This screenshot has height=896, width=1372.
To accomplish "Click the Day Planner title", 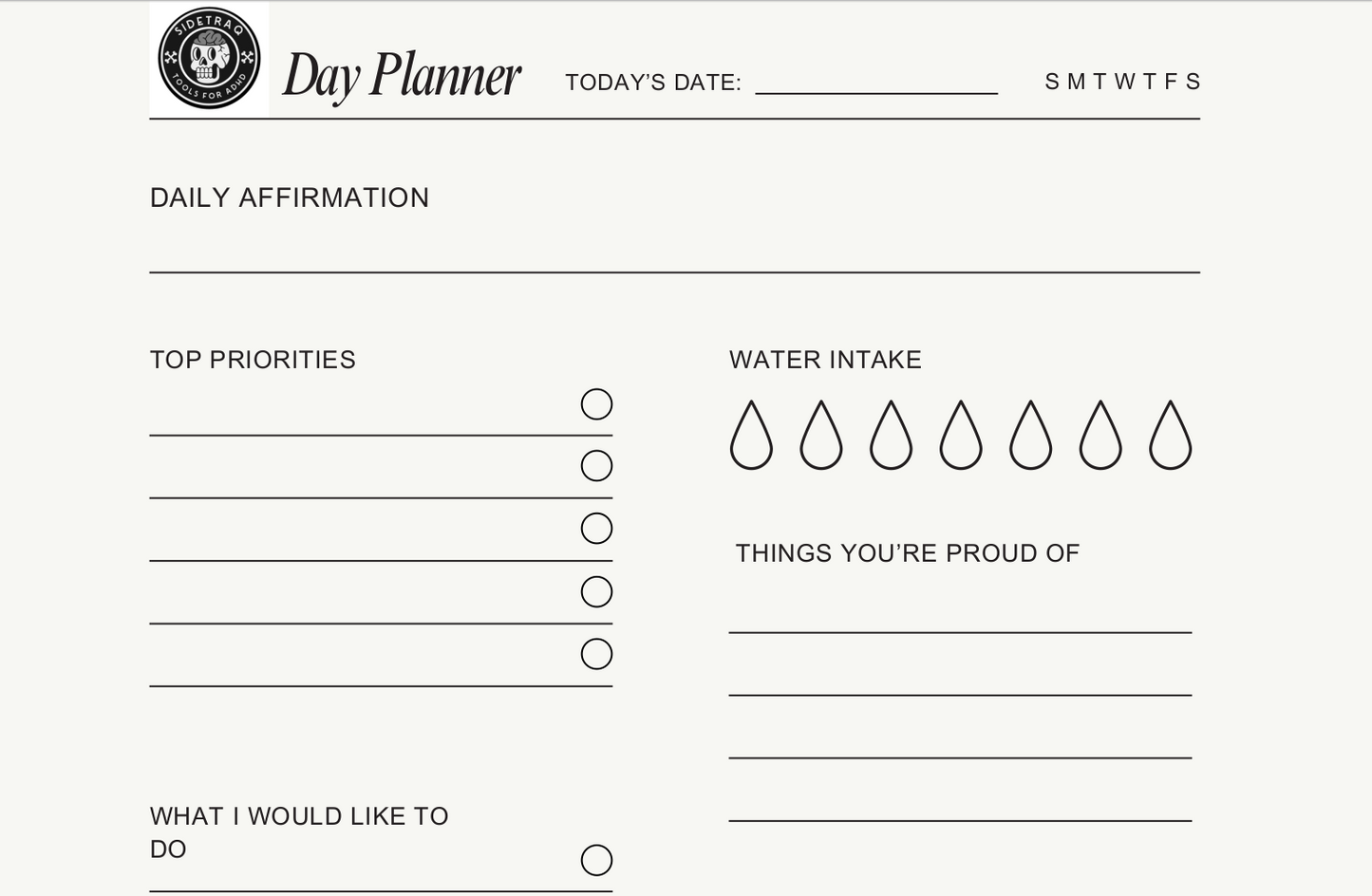I will click(402, 76).
